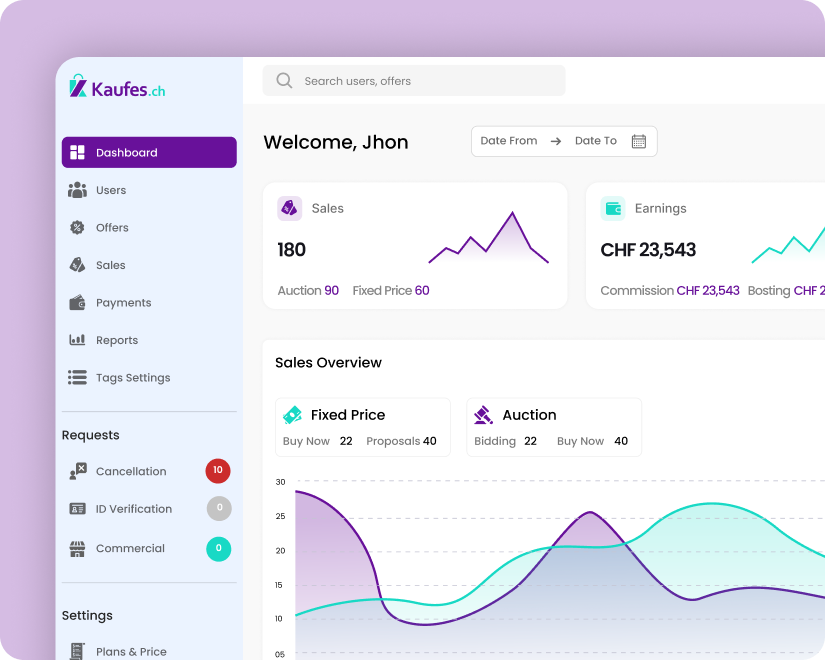Open Plans & Price settings
The image size is (825, 660).
click(x=149, y=651)
